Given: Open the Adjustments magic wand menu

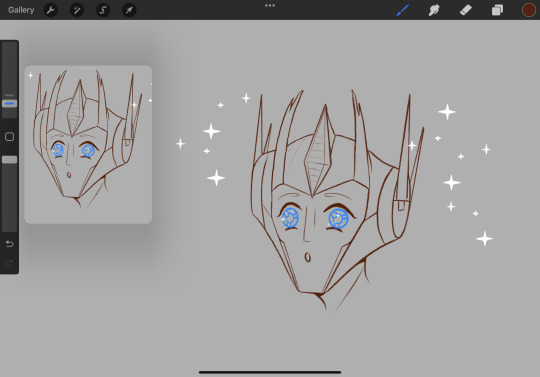Looking at the screenshot, I should click(77, 10).
